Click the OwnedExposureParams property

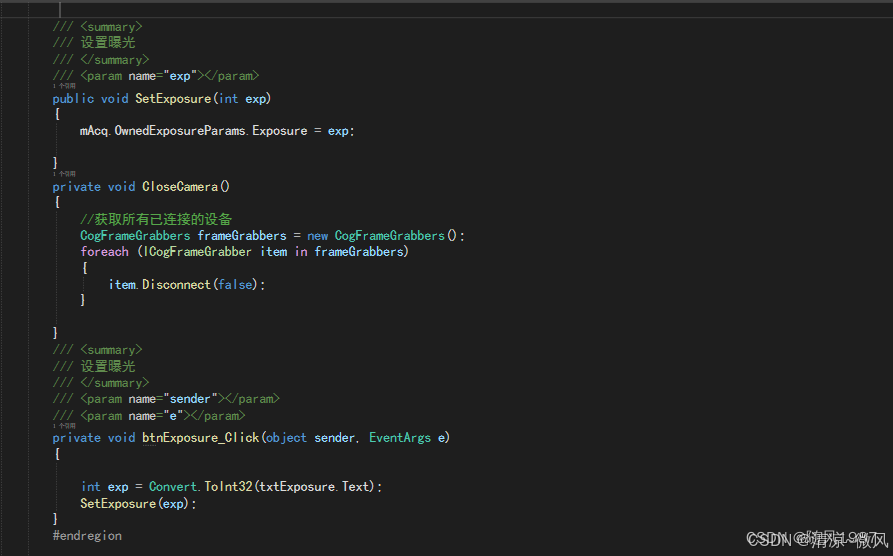[x=181, y=131]
